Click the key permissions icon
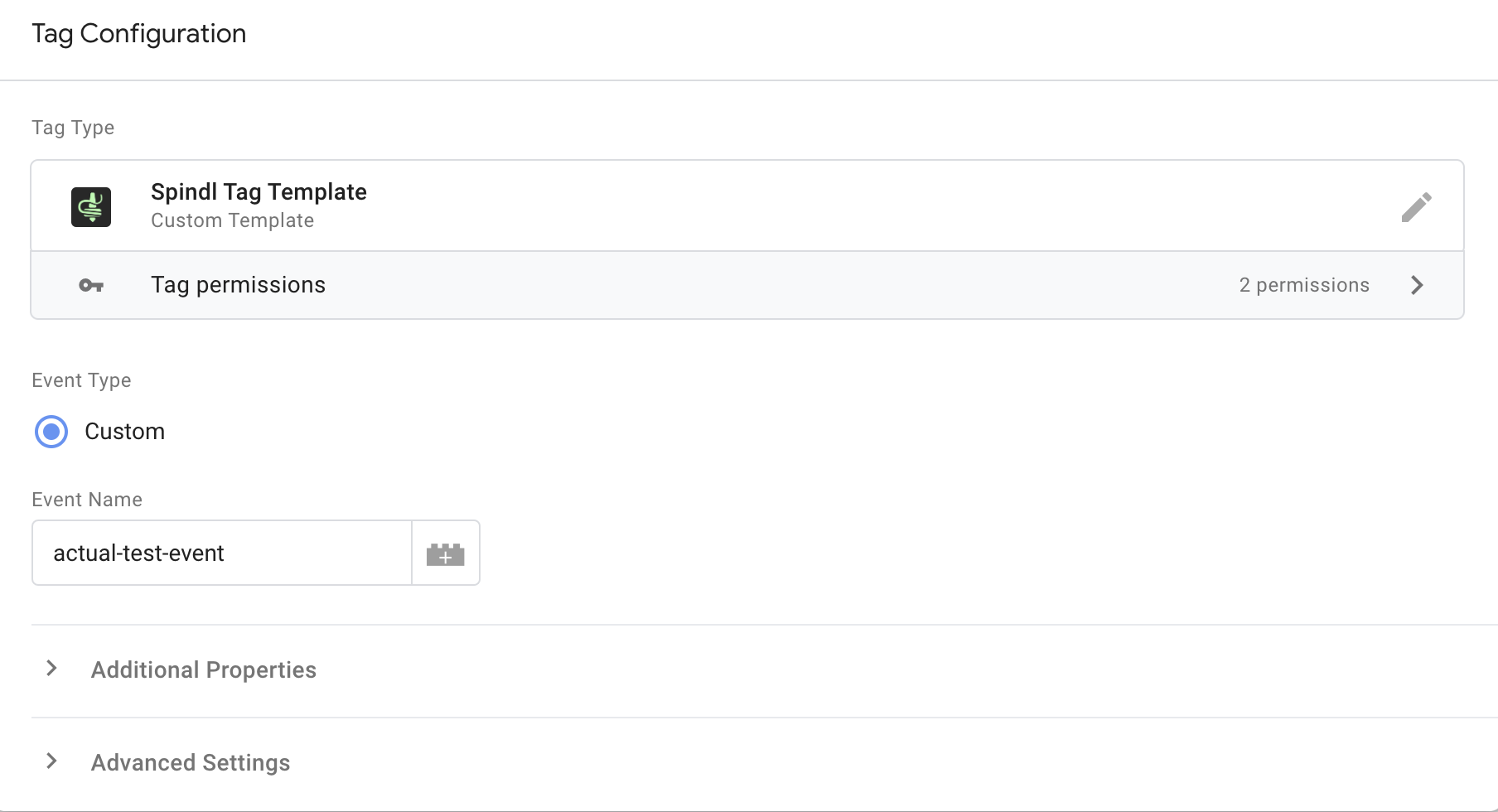1498x812 pixels. (91, 286)
